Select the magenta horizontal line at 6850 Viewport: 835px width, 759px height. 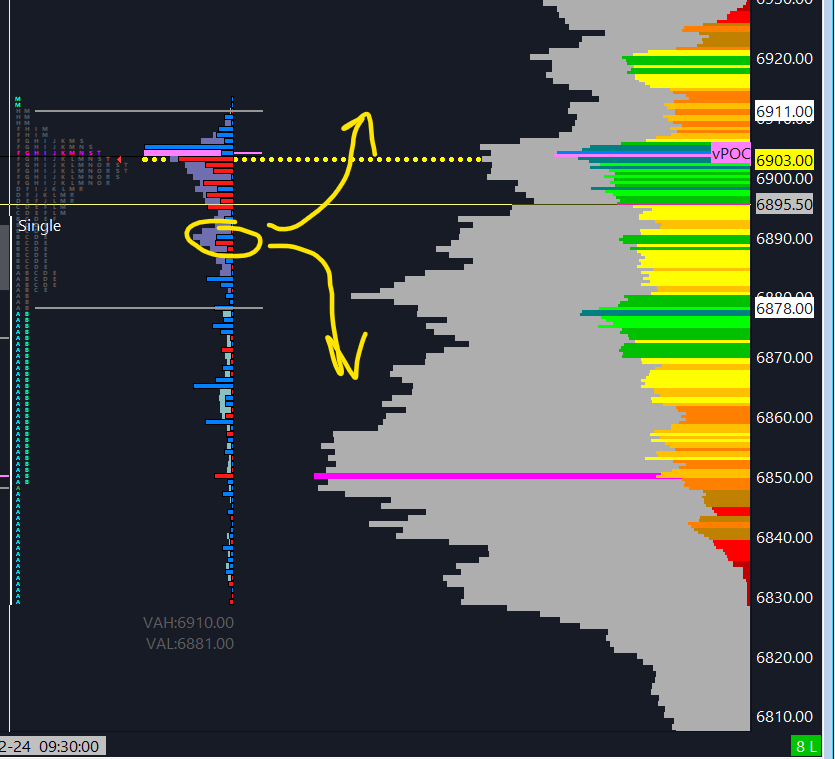487,476
